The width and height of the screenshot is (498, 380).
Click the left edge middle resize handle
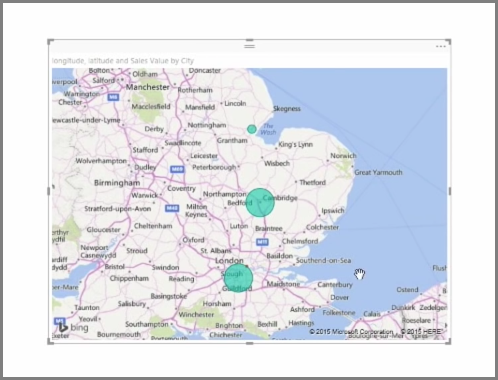[49, 191]
